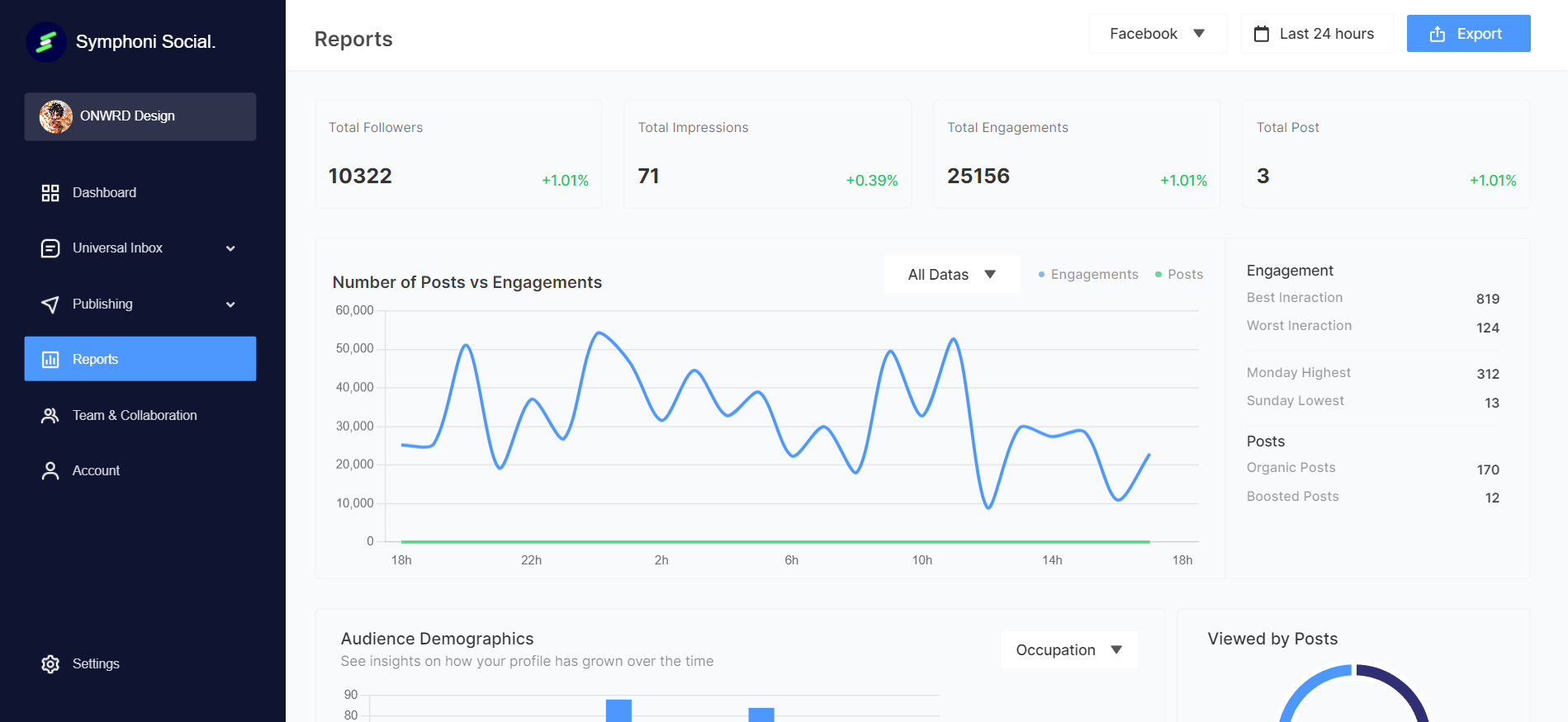Click the Publishing paper plane icon
The image size is (1568, 722).
click(x=50, y=304)
